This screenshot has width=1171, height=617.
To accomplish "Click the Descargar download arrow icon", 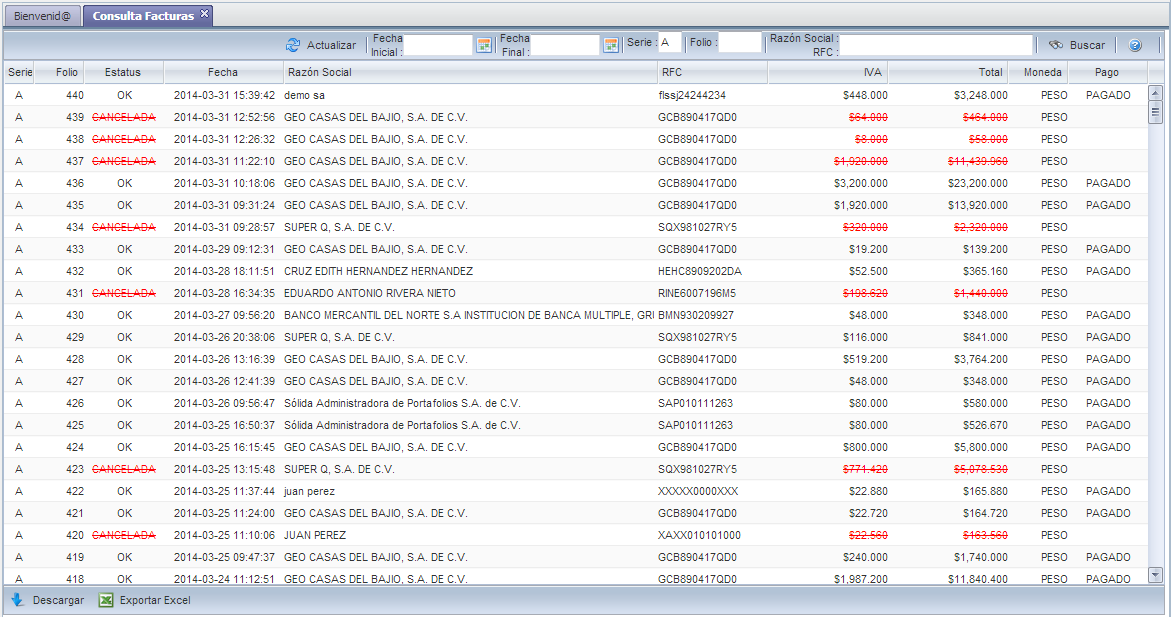I will pos(17,600).
